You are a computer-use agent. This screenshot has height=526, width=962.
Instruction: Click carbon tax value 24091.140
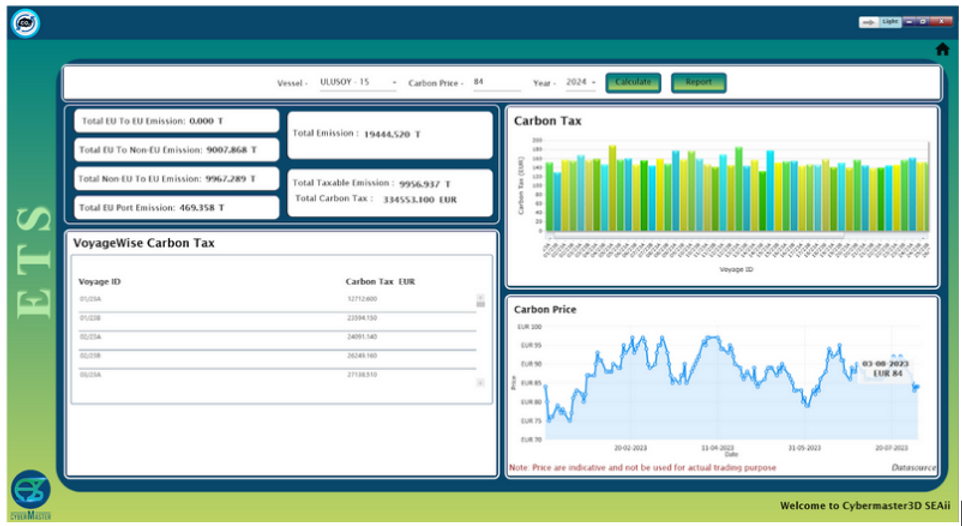(362, 337)
